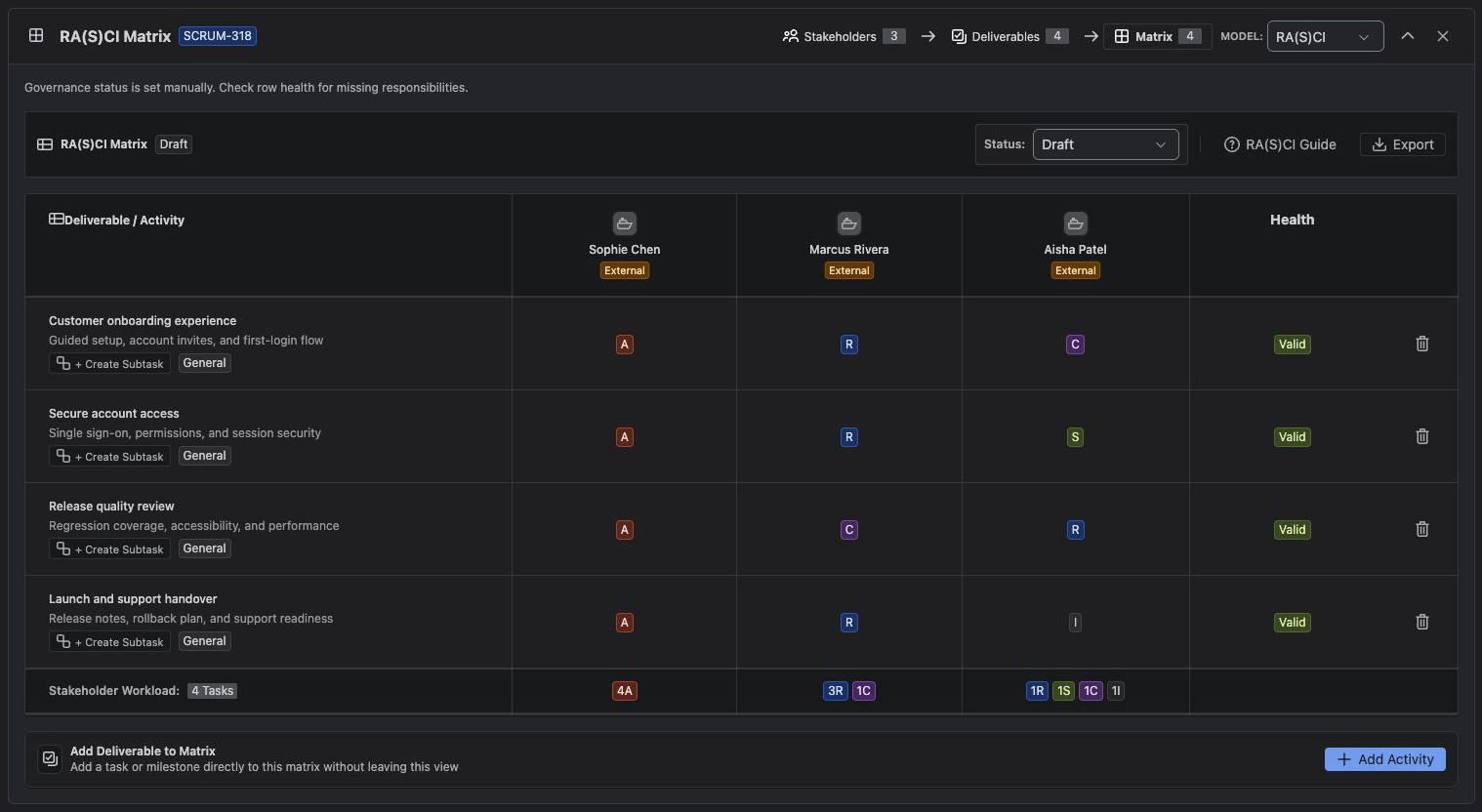Screen dimensions: 1482x812
Task: Open the RA(S)CI Guide
Action: point(1280,144)
